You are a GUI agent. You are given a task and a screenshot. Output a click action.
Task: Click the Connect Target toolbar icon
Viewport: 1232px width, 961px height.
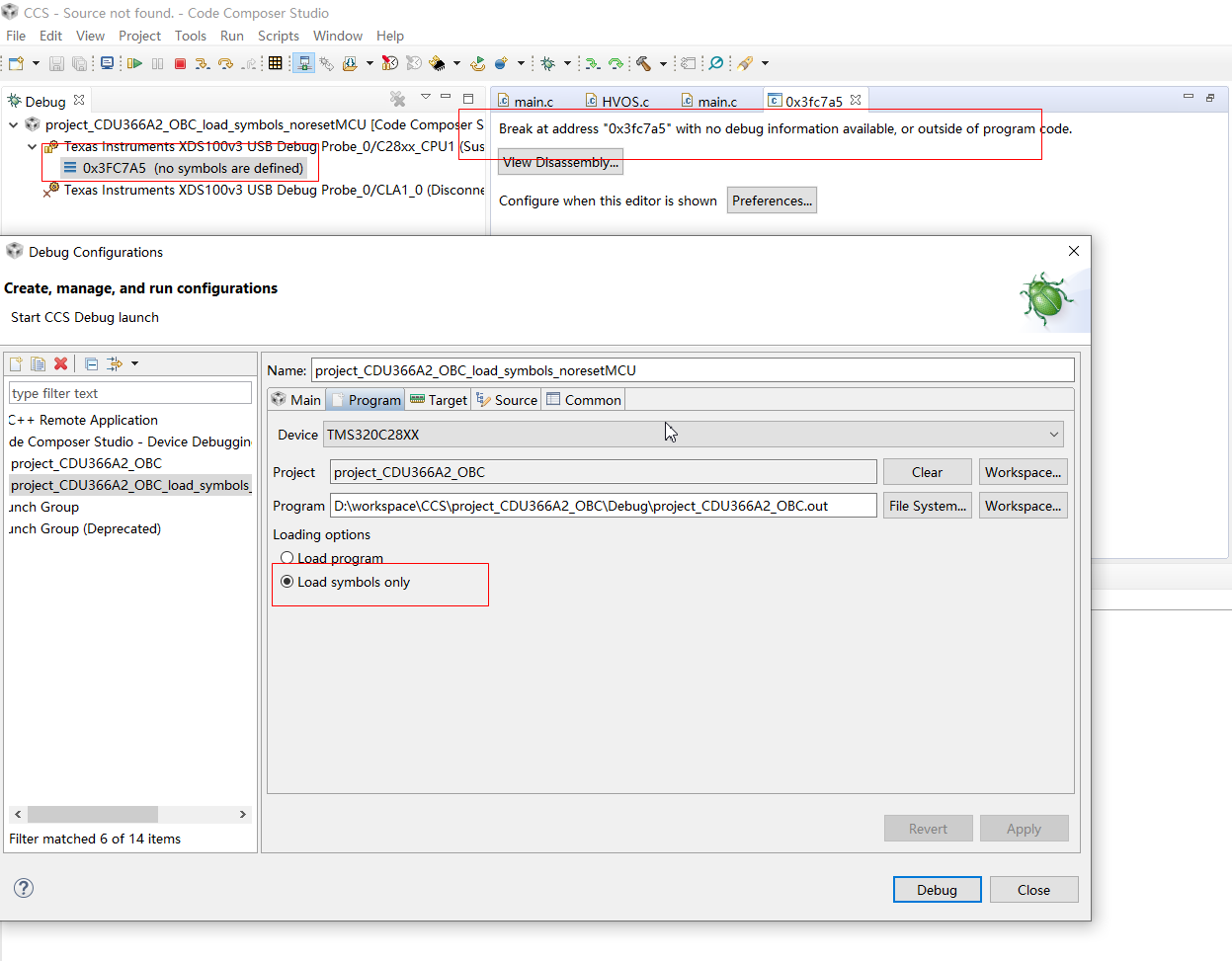tap(304, 63)
